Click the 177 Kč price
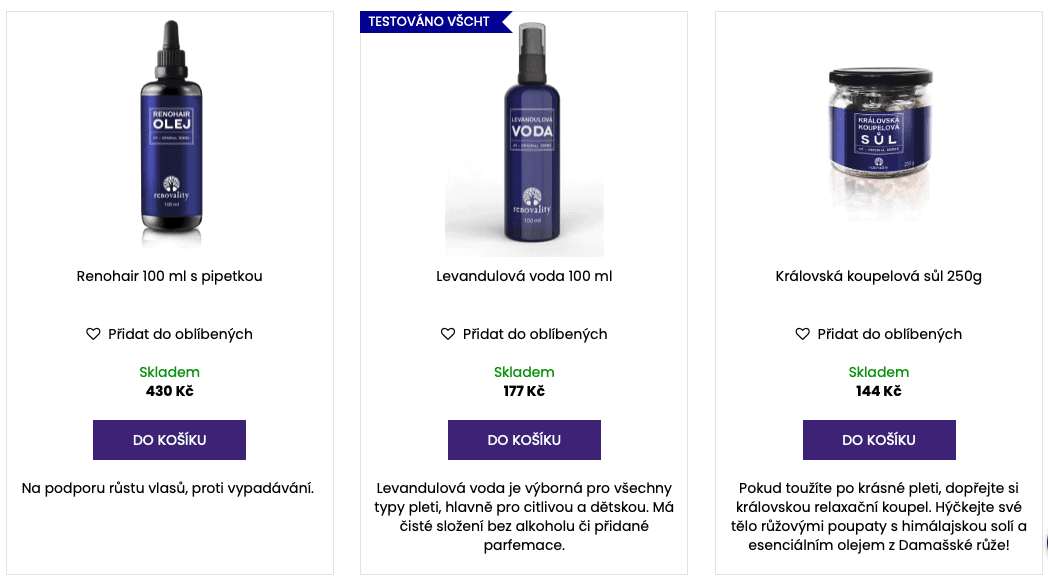This screenshot has height=583, width=1048. (524, 391)
